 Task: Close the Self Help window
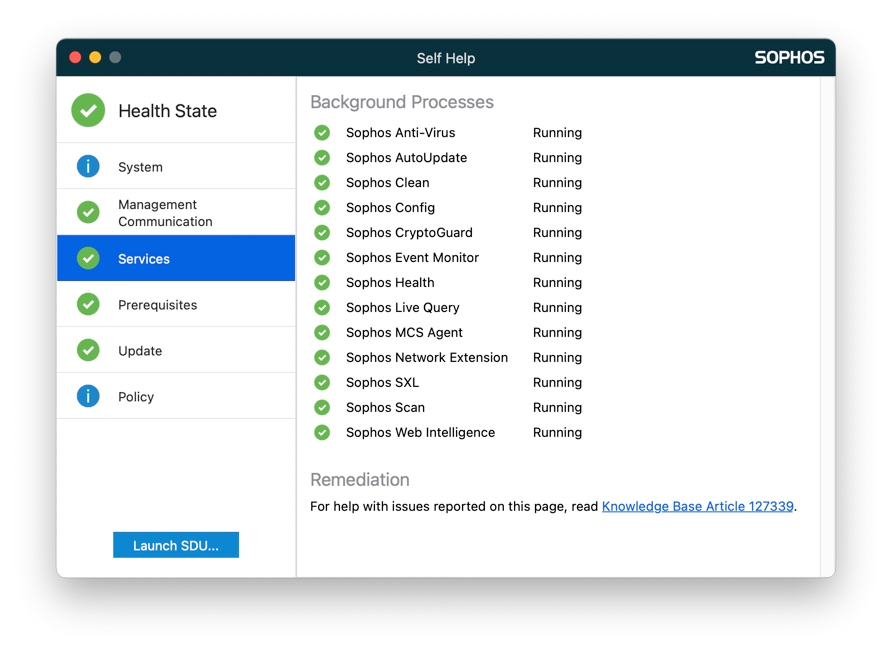point(75,57)
